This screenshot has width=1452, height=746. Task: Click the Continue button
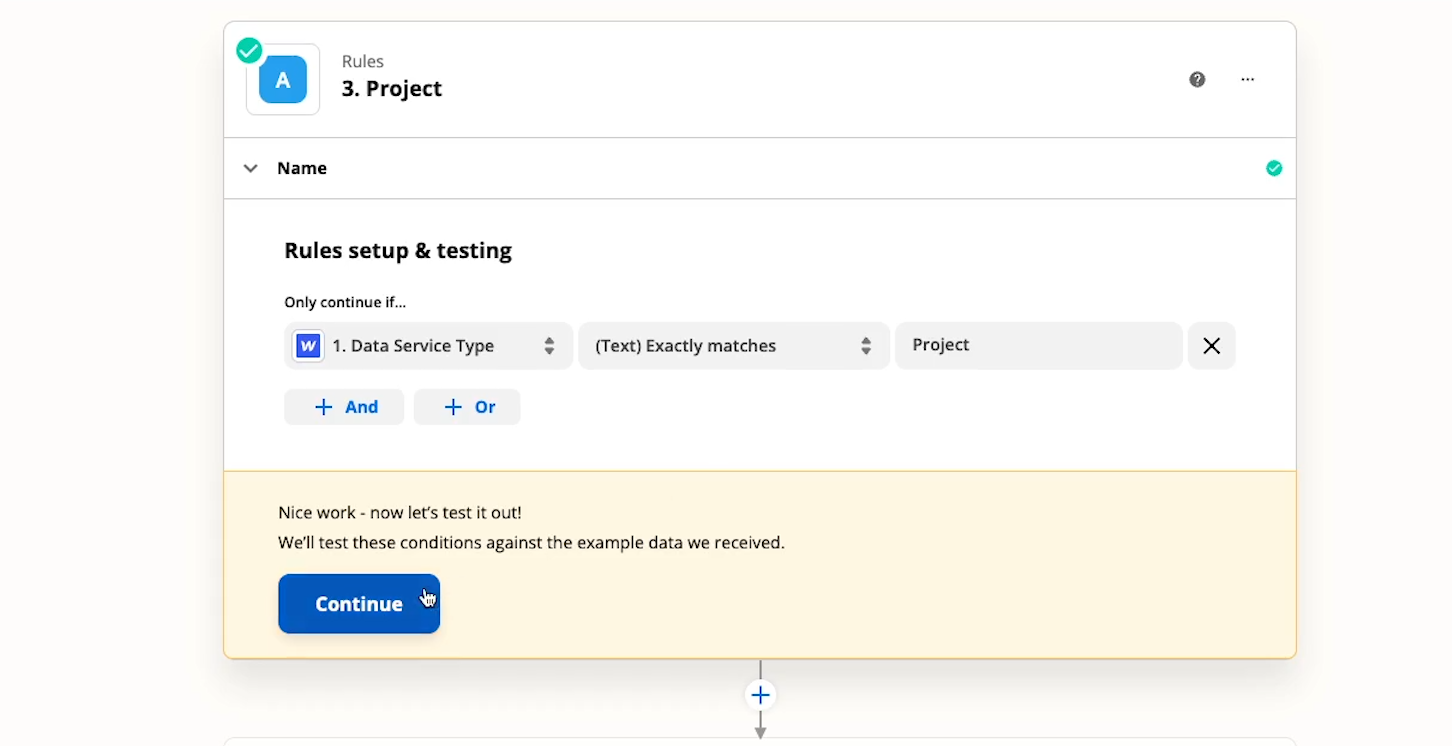[359, 604]
